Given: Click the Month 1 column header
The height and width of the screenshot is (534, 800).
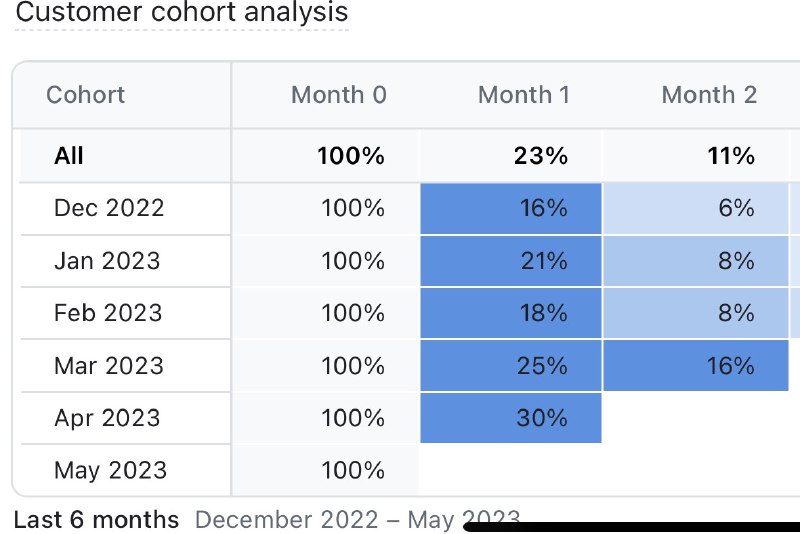Looking at the screenshot, I should 523,95.
